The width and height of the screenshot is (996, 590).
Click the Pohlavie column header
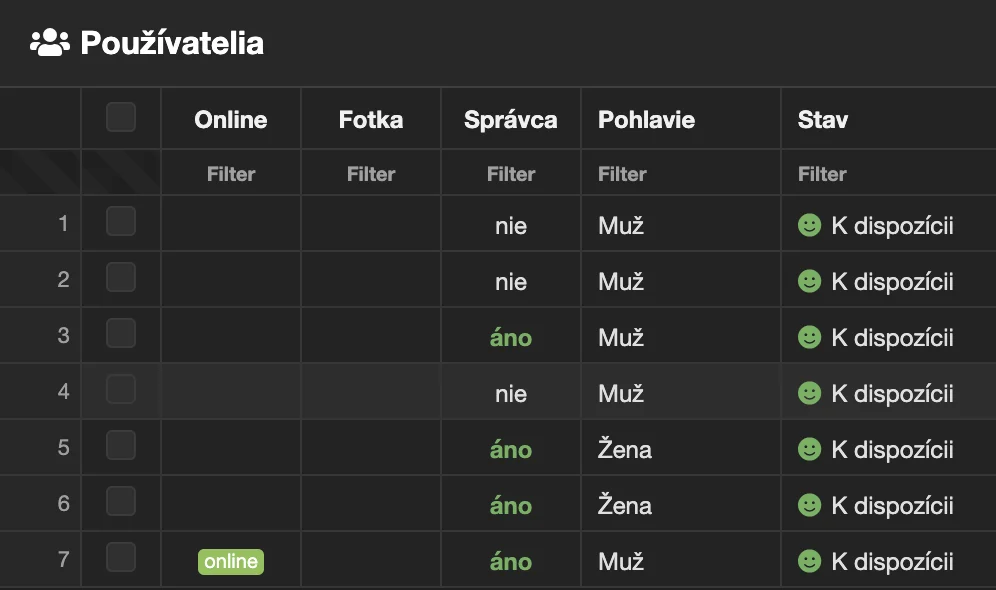[x=646, y=120]
